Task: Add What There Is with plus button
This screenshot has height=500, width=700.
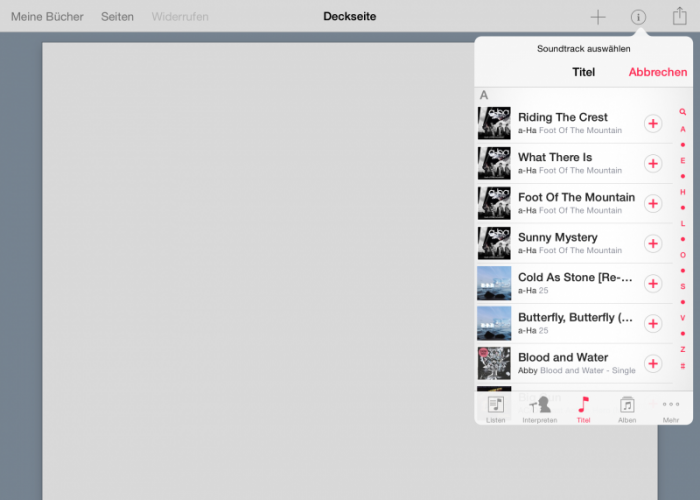Action: (652, 163)
